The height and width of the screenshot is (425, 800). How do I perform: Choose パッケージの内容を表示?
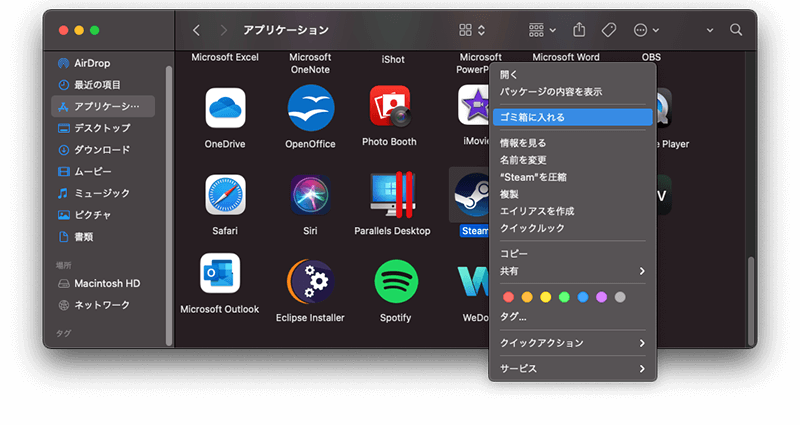pos(572,92)
